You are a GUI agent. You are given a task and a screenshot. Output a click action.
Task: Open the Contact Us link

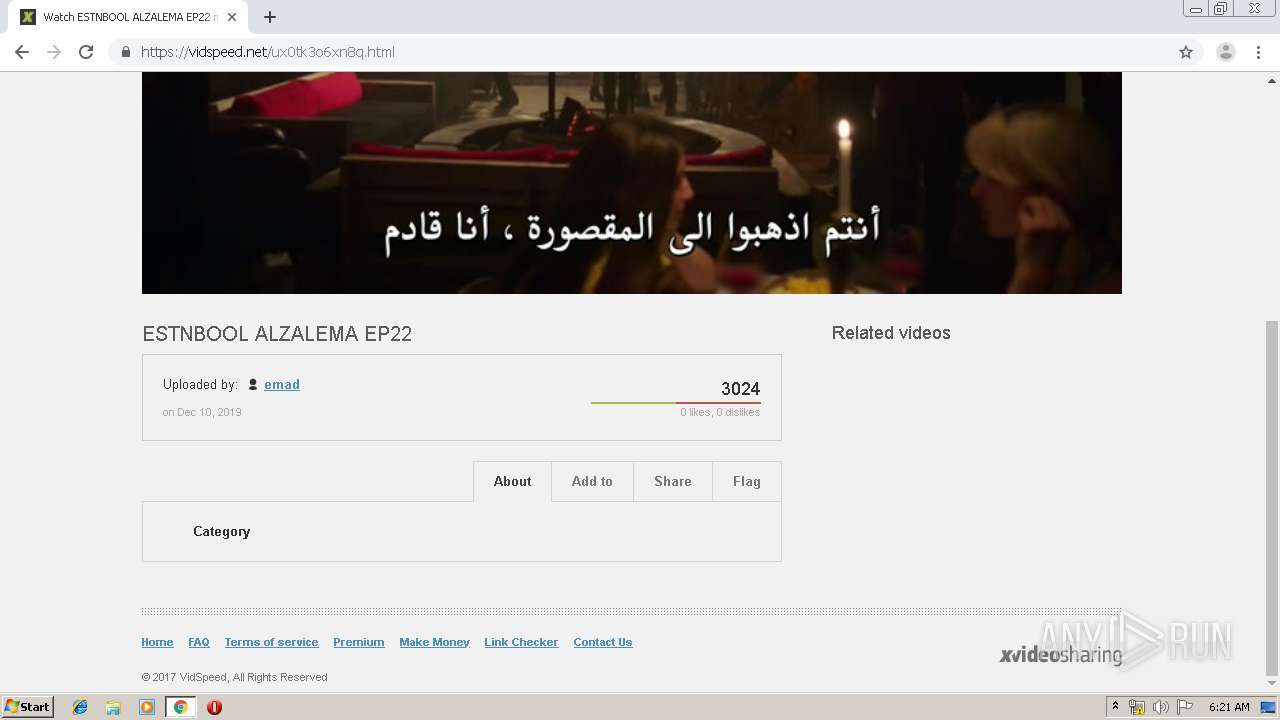pos(603,642)
